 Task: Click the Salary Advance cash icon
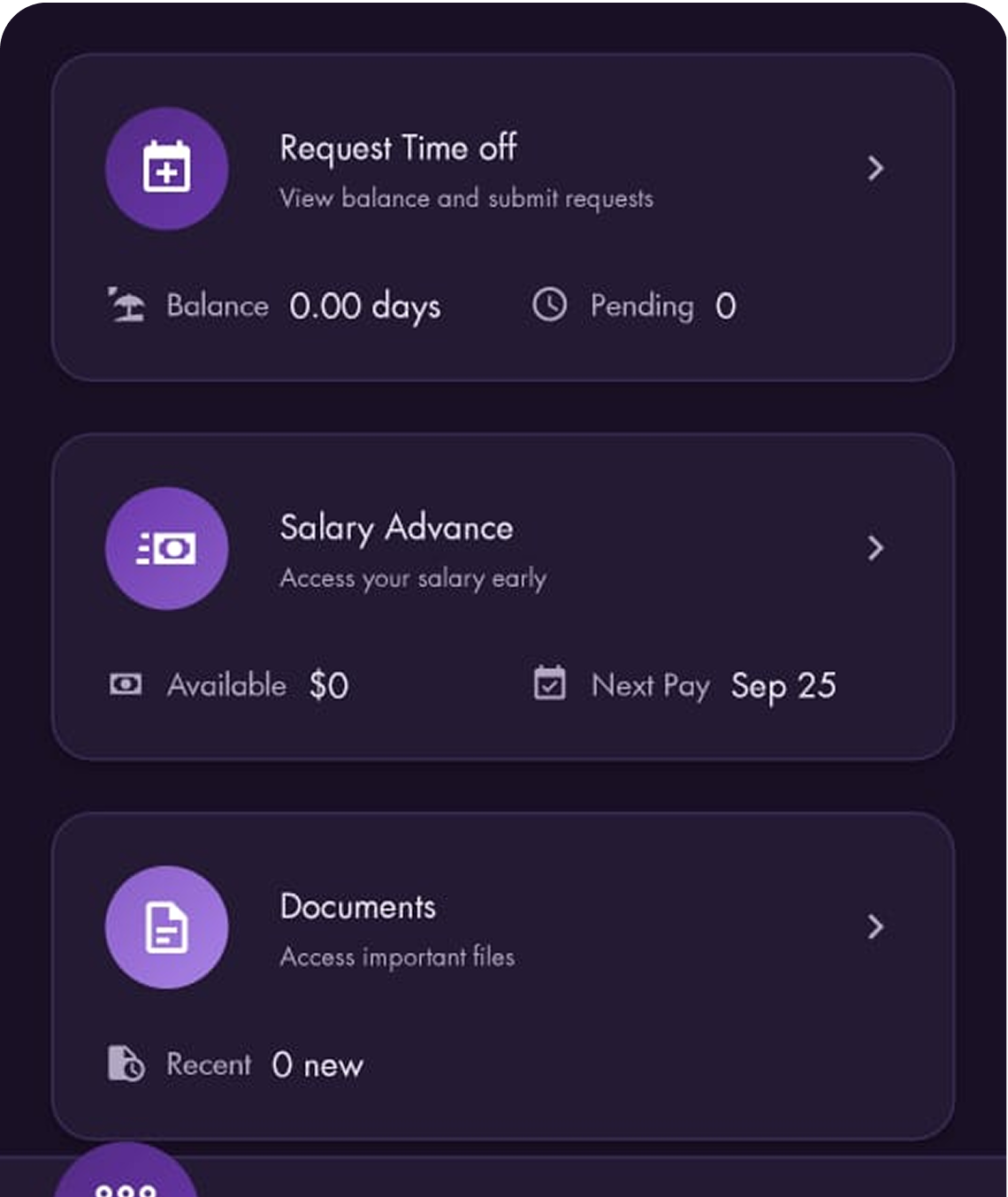point(167,548)
